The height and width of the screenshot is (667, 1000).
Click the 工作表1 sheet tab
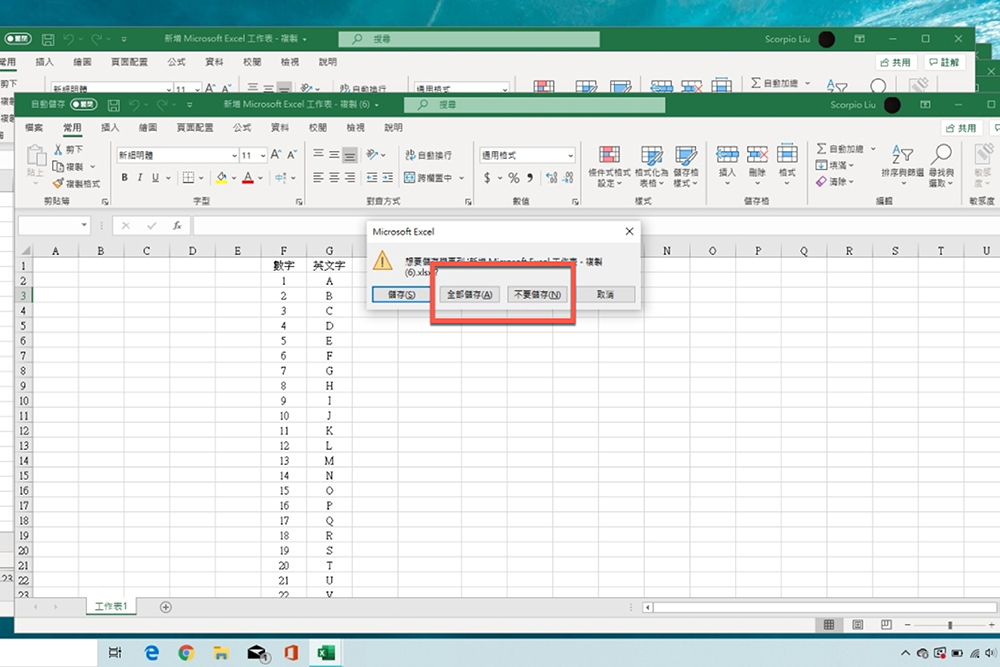point(110,606)
